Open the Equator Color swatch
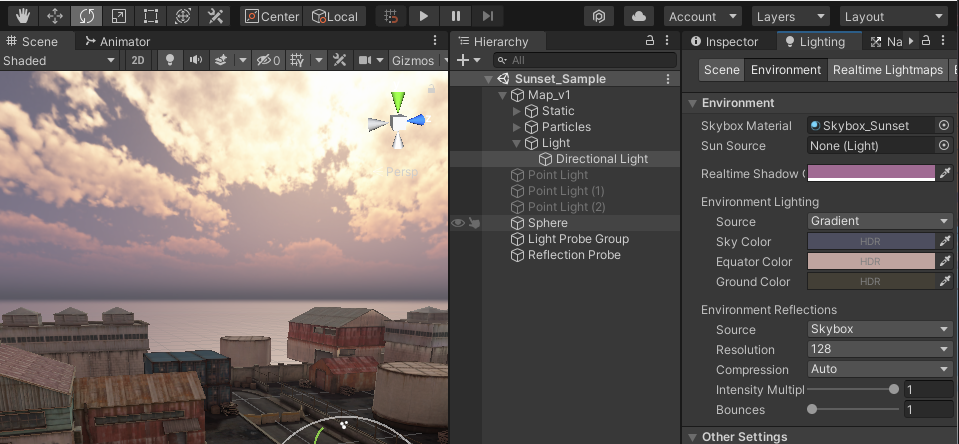 [x=871, y=261]
